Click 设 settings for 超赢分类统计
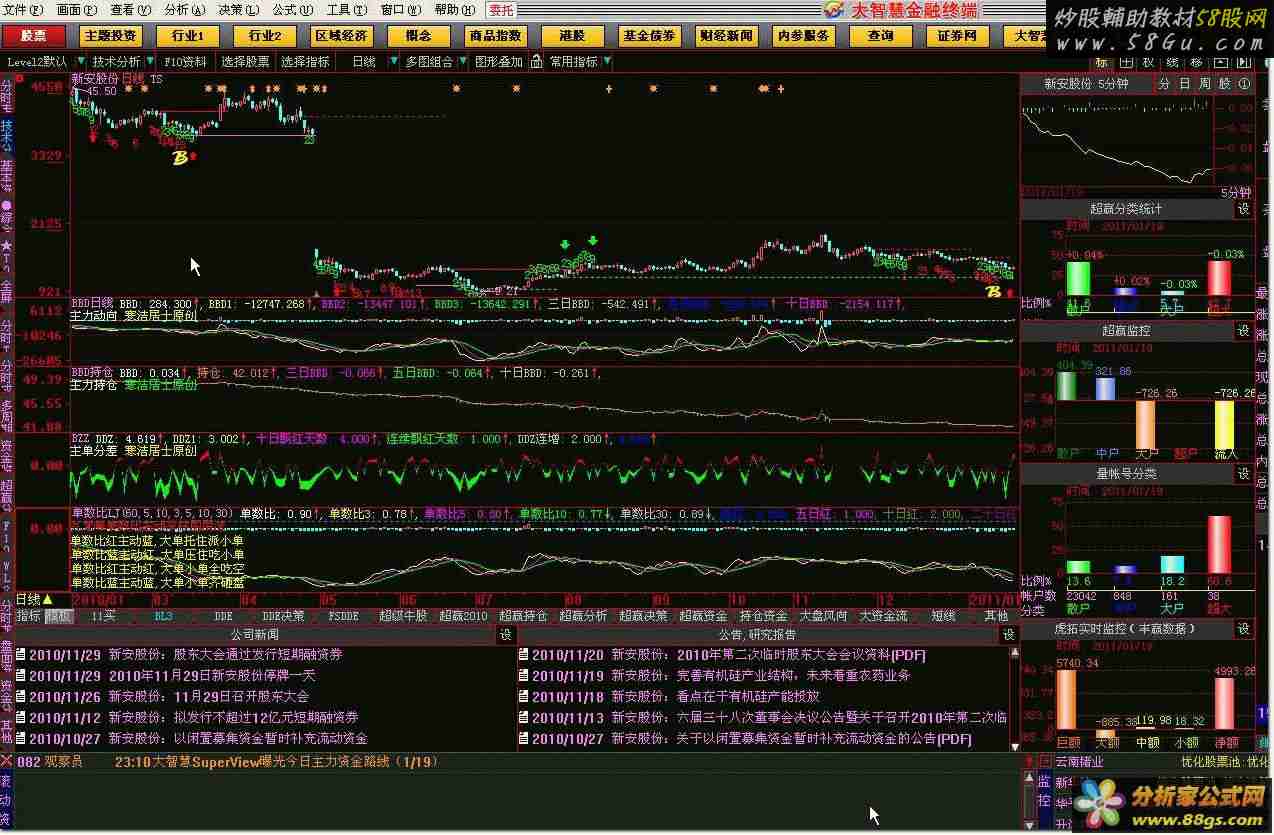The image size is (1274, 835). (x=1243, y=209)
